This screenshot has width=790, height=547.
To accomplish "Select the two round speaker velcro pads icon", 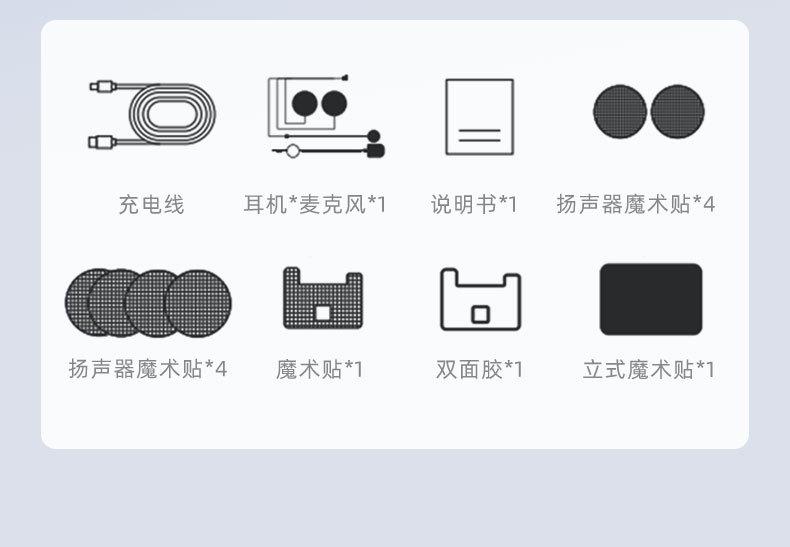I will (x=649, y=111).
